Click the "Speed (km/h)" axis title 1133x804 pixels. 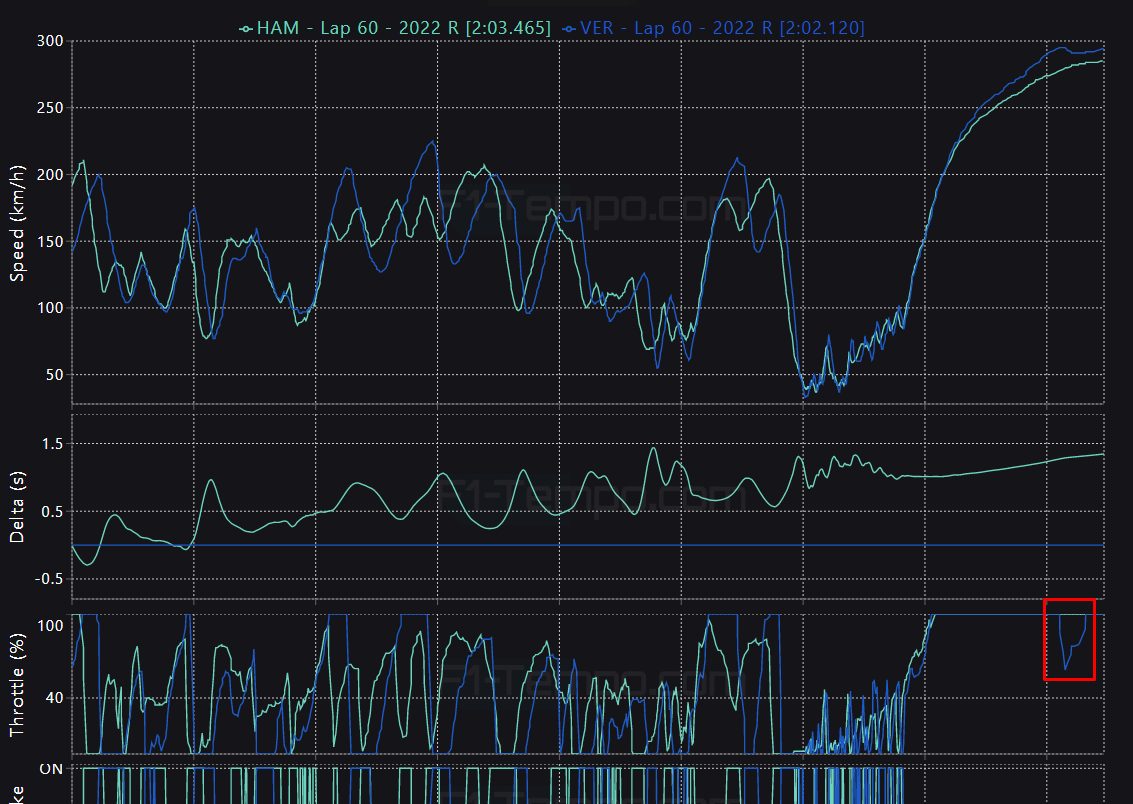[17, 223]
